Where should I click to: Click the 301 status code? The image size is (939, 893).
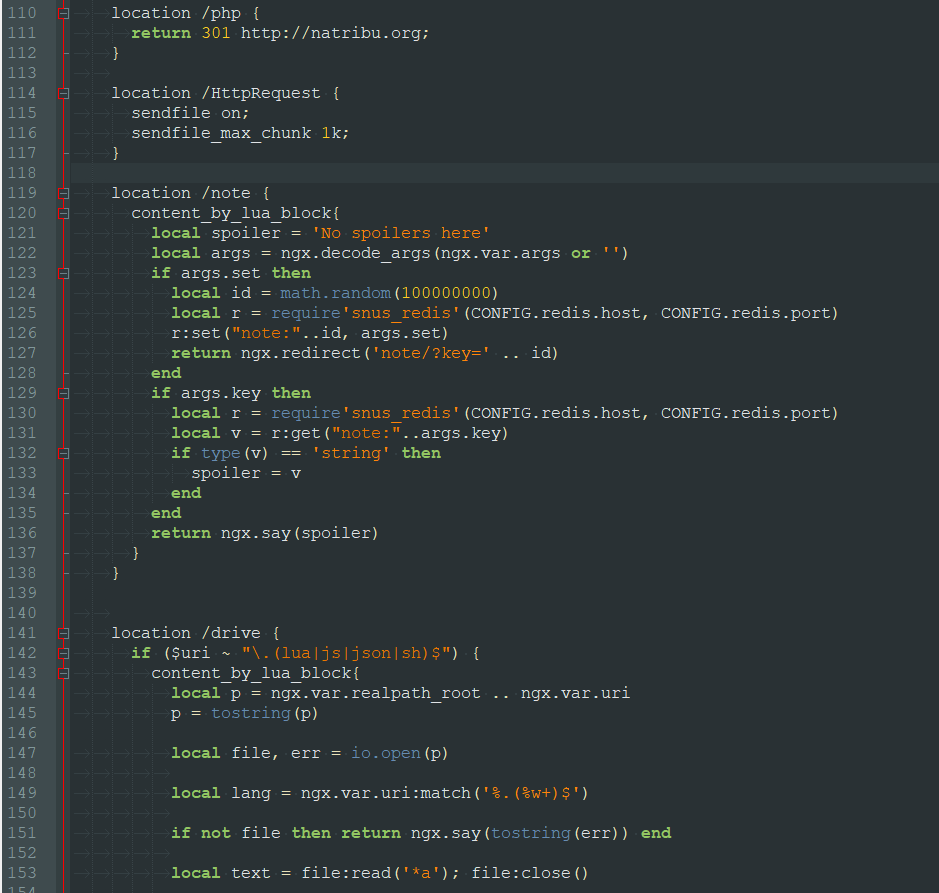[216, 33]
